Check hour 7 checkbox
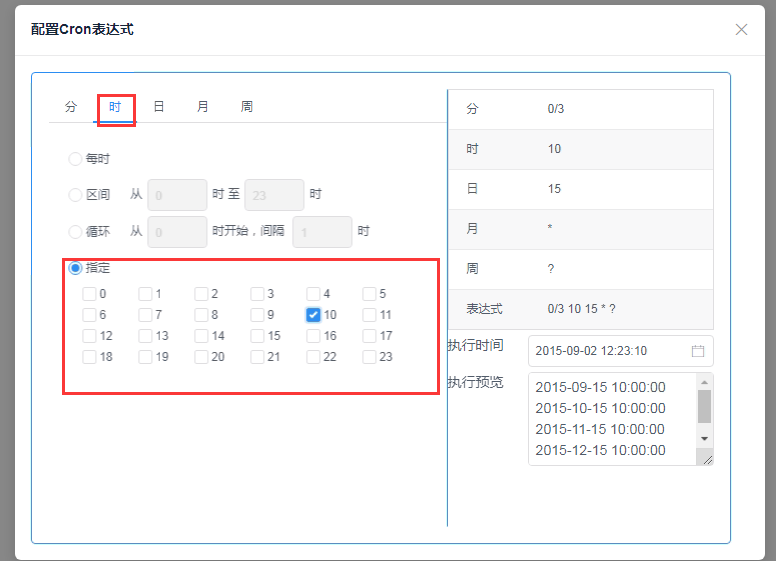The image size is (776, 561). coord(145,315)
